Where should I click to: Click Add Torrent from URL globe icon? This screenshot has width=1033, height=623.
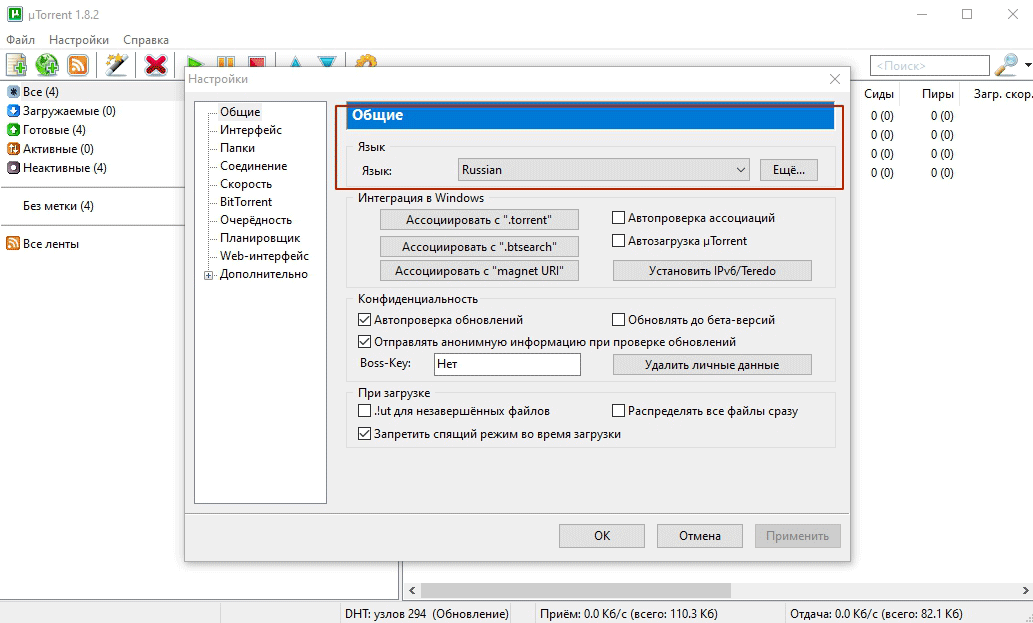point(47,65)
